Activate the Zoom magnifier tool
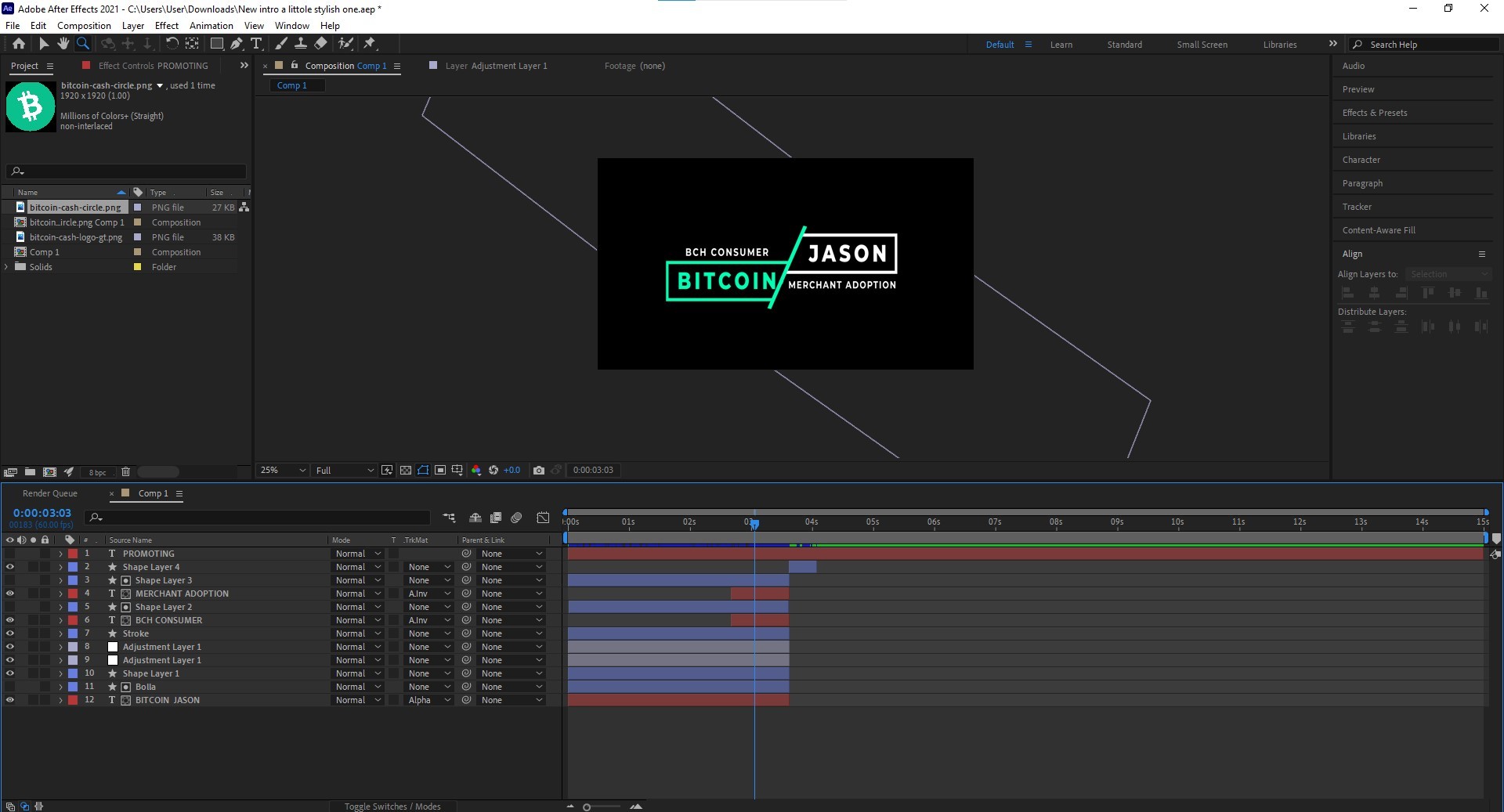The height and width of the screenshot is (812, 1504). (82, 44)
